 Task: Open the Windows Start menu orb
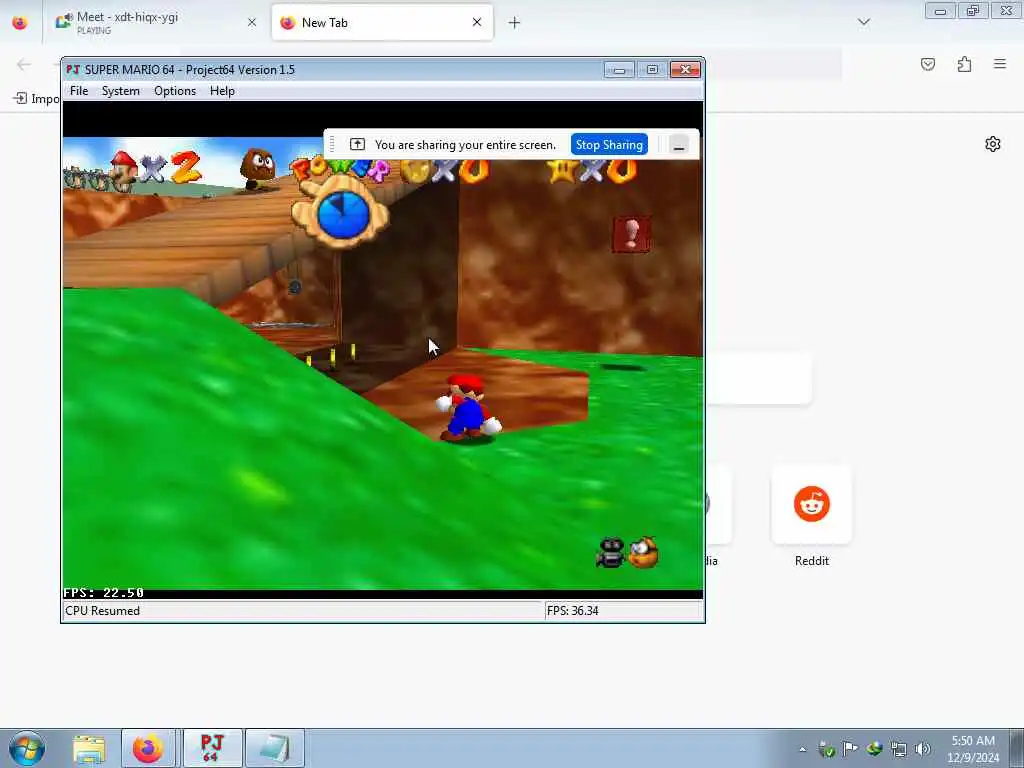click(x=27, y=748)
